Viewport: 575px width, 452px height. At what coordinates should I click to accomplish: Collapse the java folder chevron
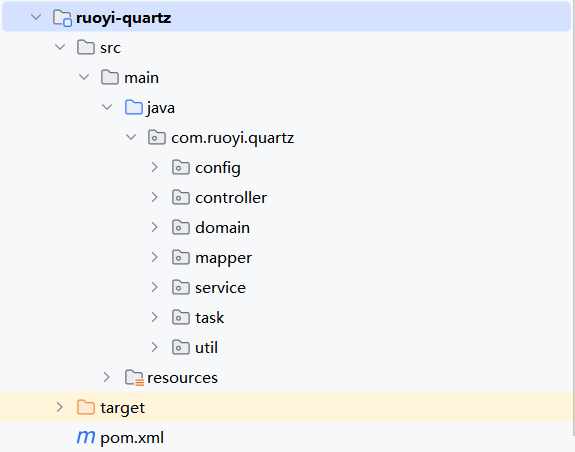107,107
